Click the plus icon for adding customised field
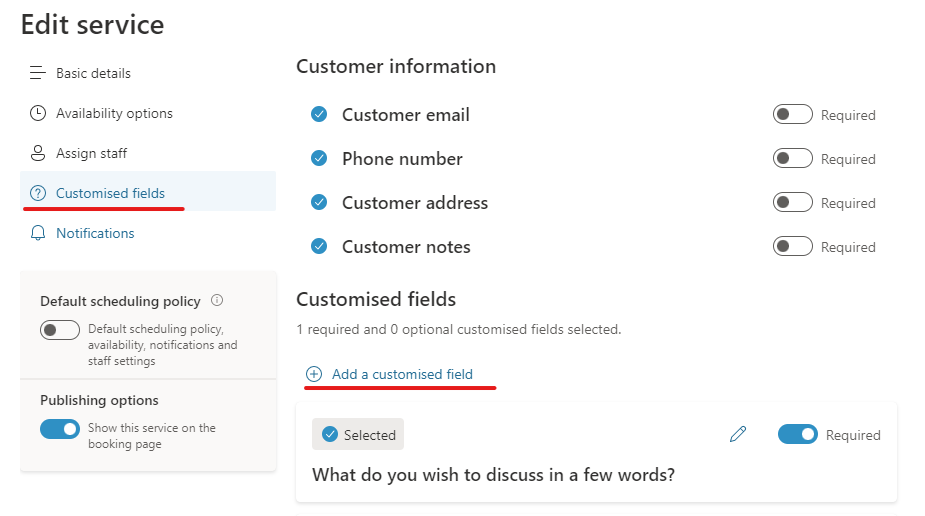This screenshot has height=516, width=925. click(x=314, y=374)
